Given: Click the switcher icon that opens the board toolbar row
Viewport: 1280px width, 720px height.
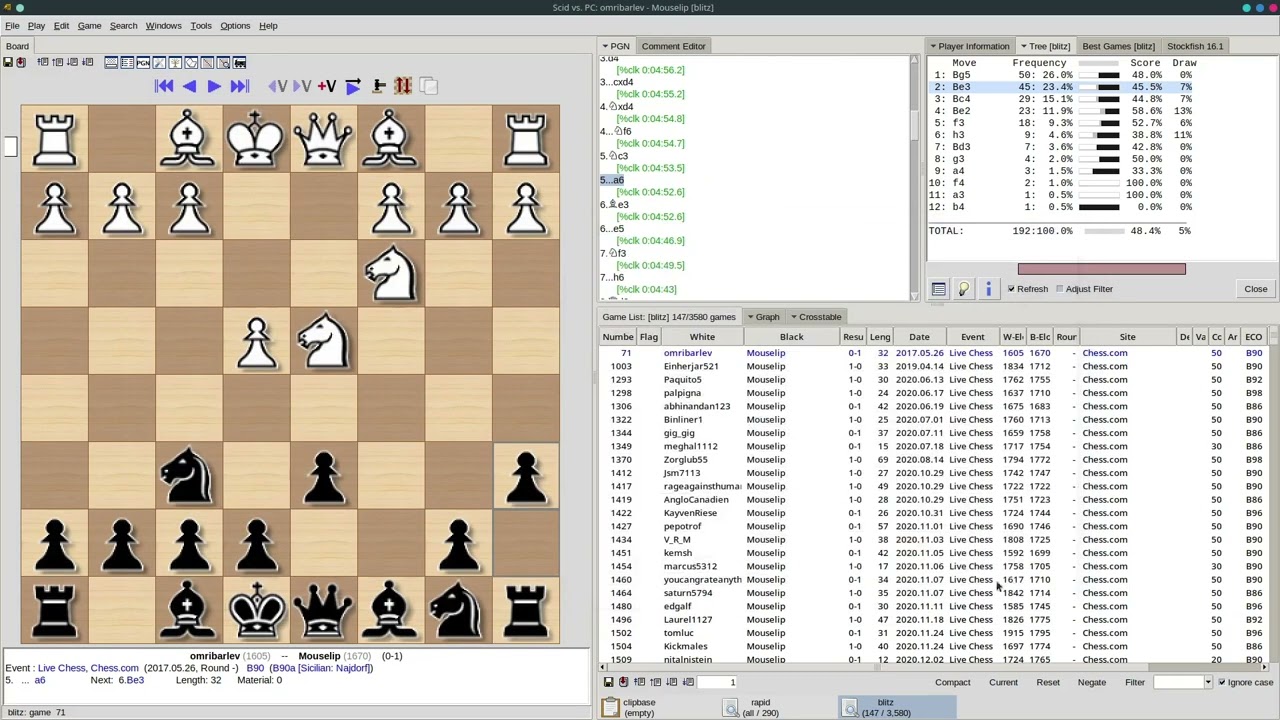Looking at the screenshot, I should pyautogui.click(x=111, y=63).
